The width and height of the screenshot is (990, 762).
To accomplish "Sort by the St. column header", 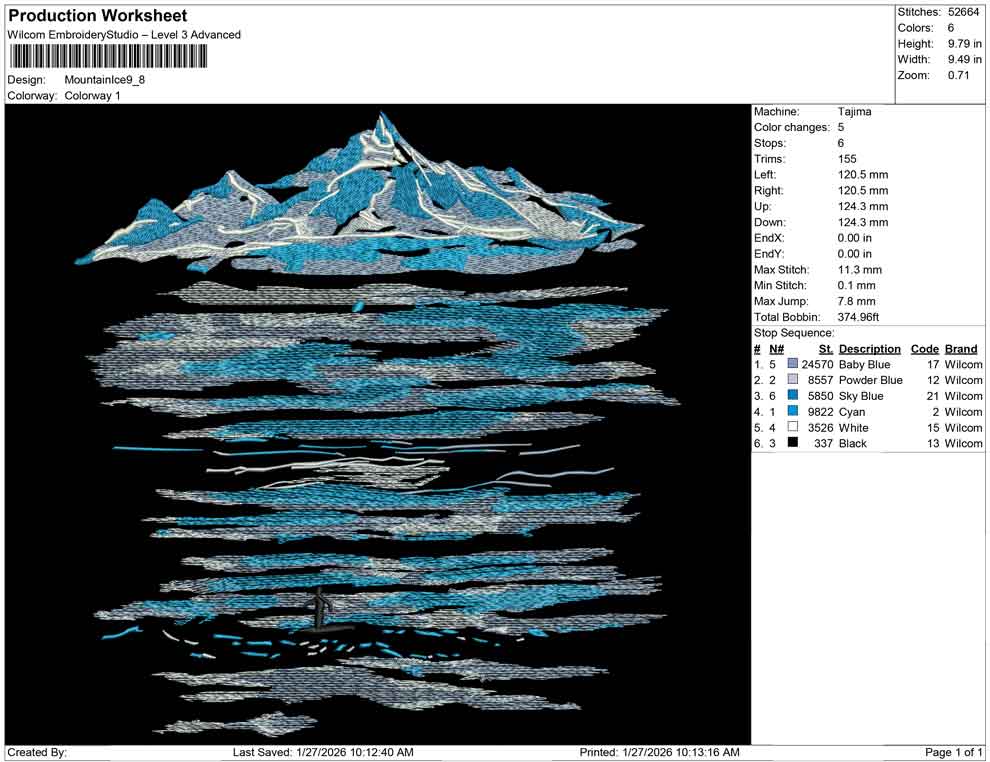I will click(824, 348).
